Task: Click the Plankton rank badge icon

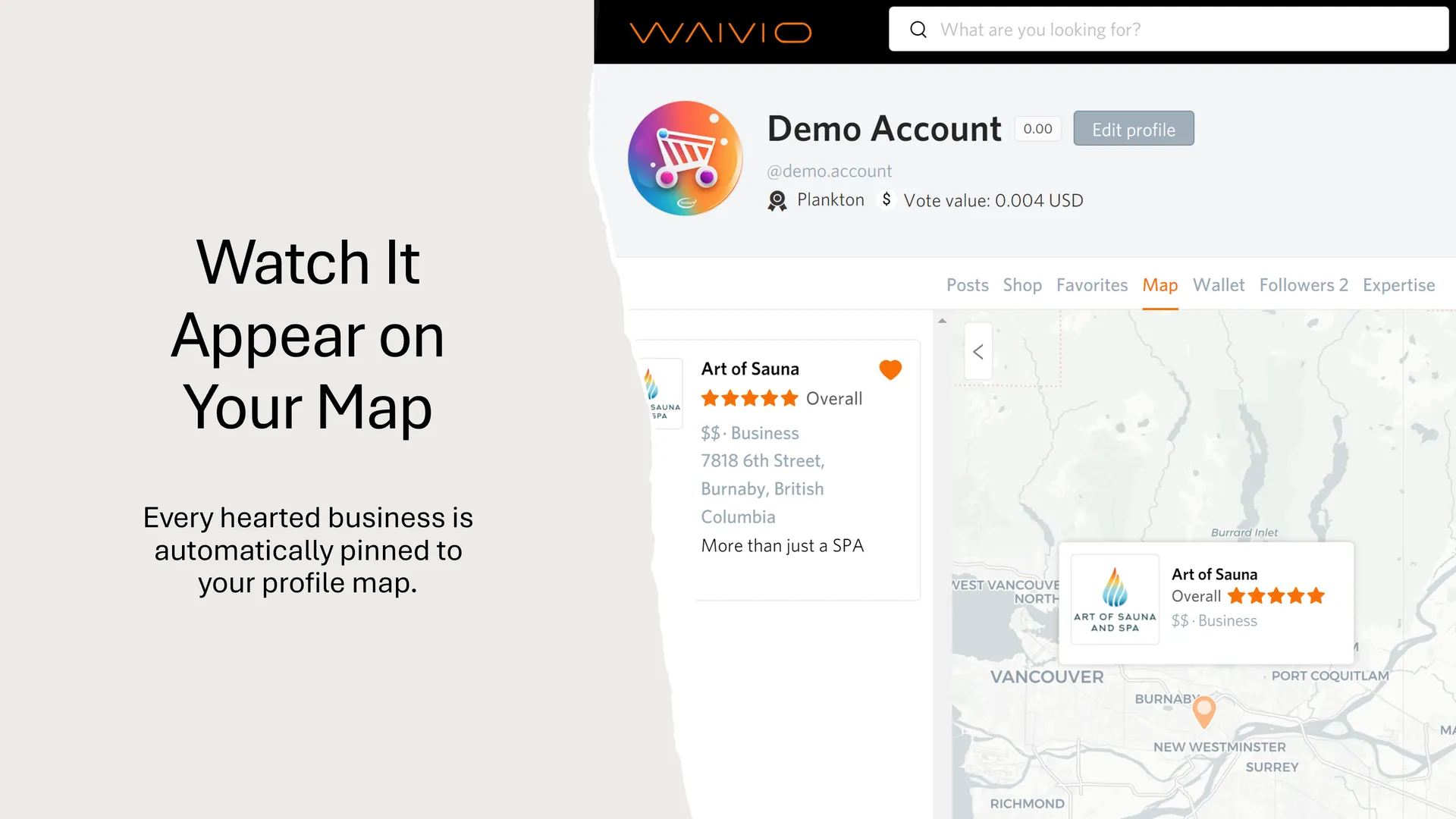Action: click(777, 201)
